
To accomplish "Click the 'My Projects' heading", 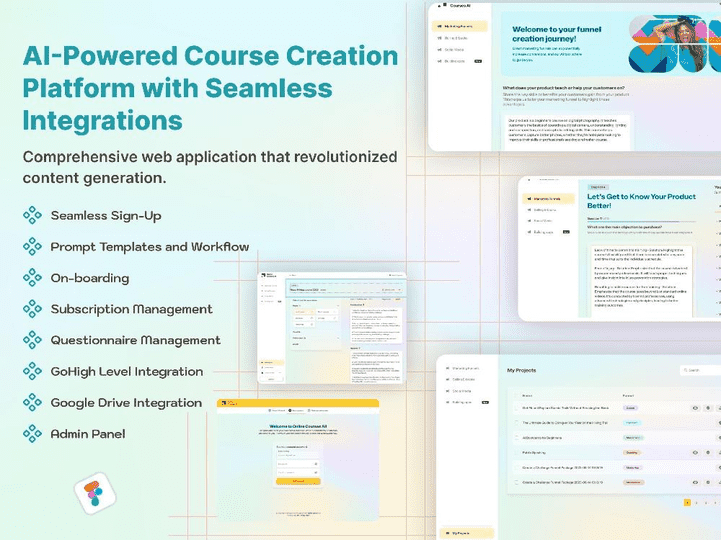I will click(x=521, y=370).
